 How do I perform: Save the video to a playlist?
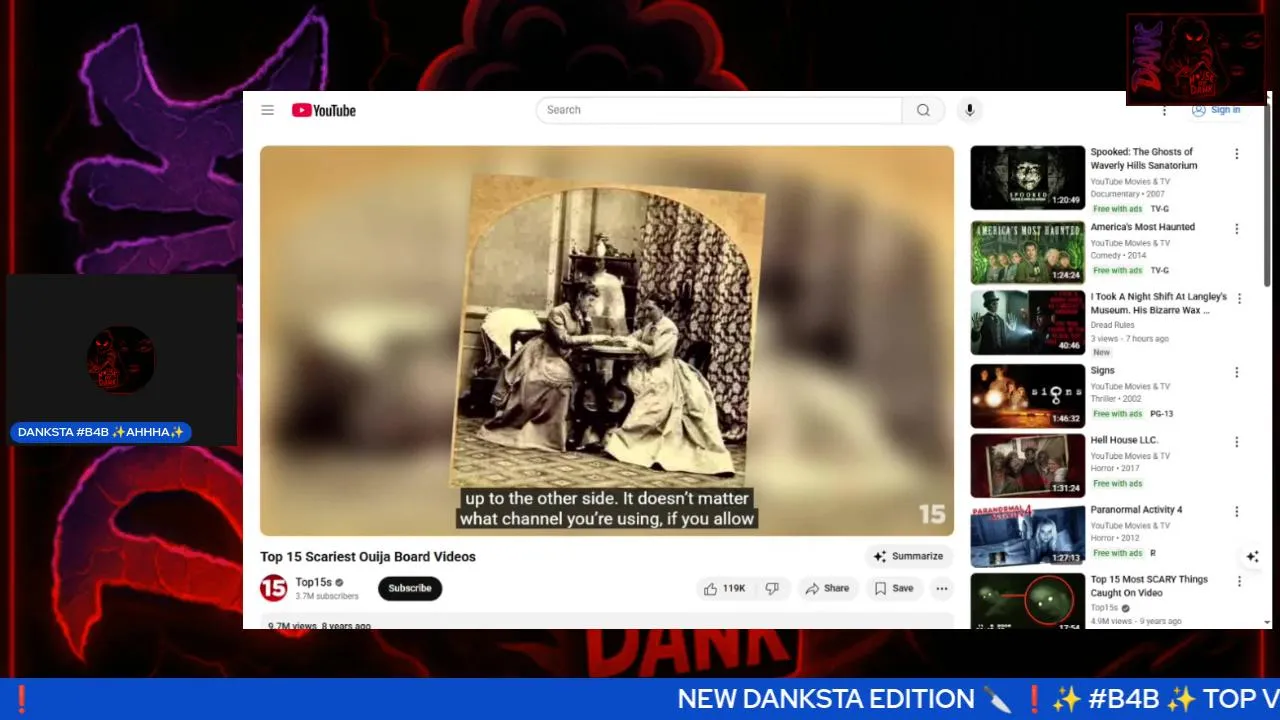tap(894, 588)
